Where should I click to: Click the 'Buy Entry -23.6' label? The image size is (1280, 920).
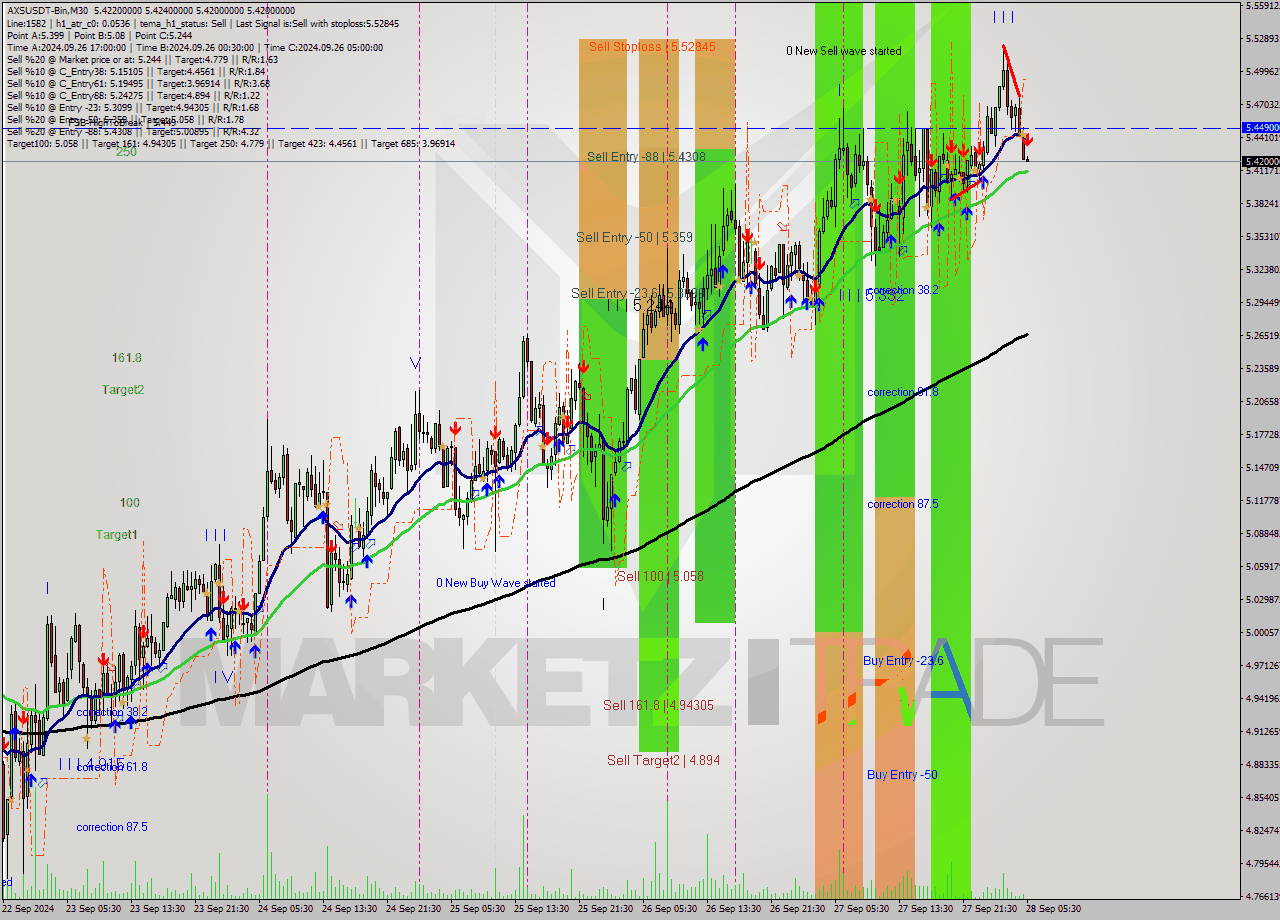[x=903, y=661]
